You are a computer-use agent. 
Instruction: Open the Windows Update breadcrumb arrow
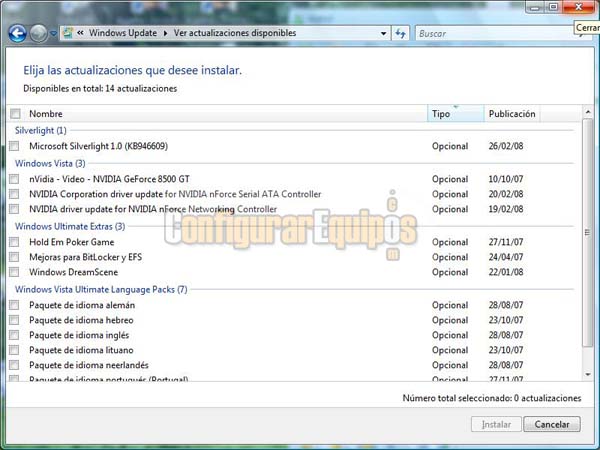click(165, 33)
